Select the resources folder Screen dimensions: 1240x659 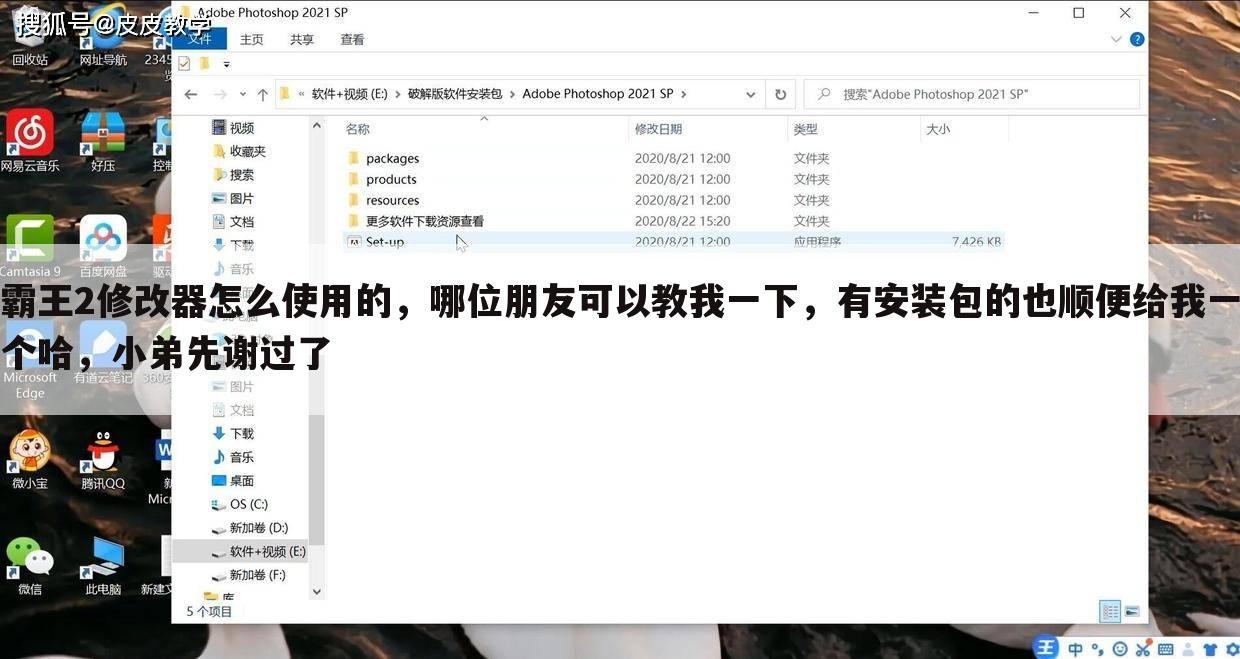(x=392, y=200)
